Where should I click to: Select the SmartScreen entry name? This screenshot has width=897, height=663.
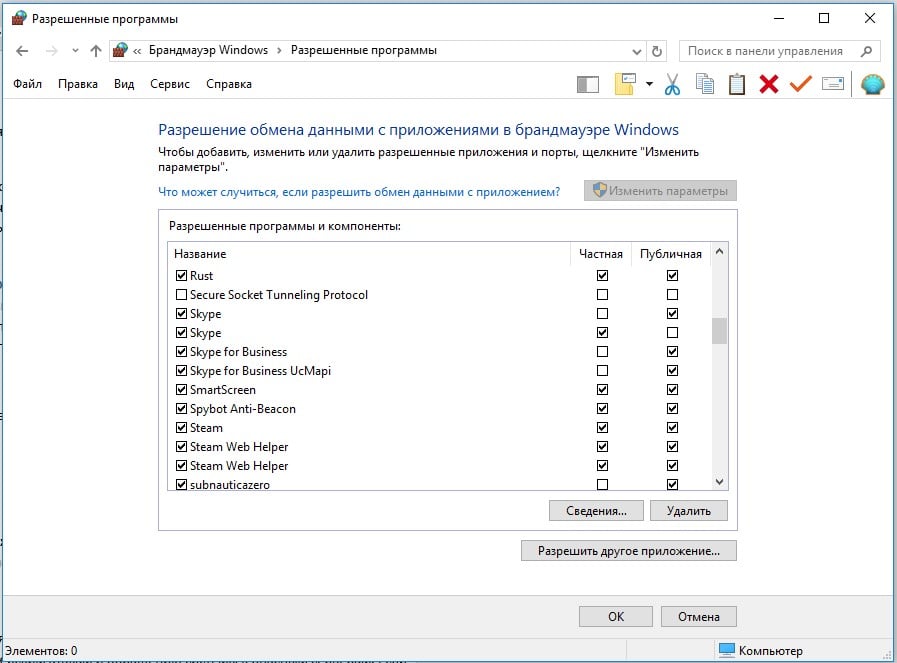(223, 390)
